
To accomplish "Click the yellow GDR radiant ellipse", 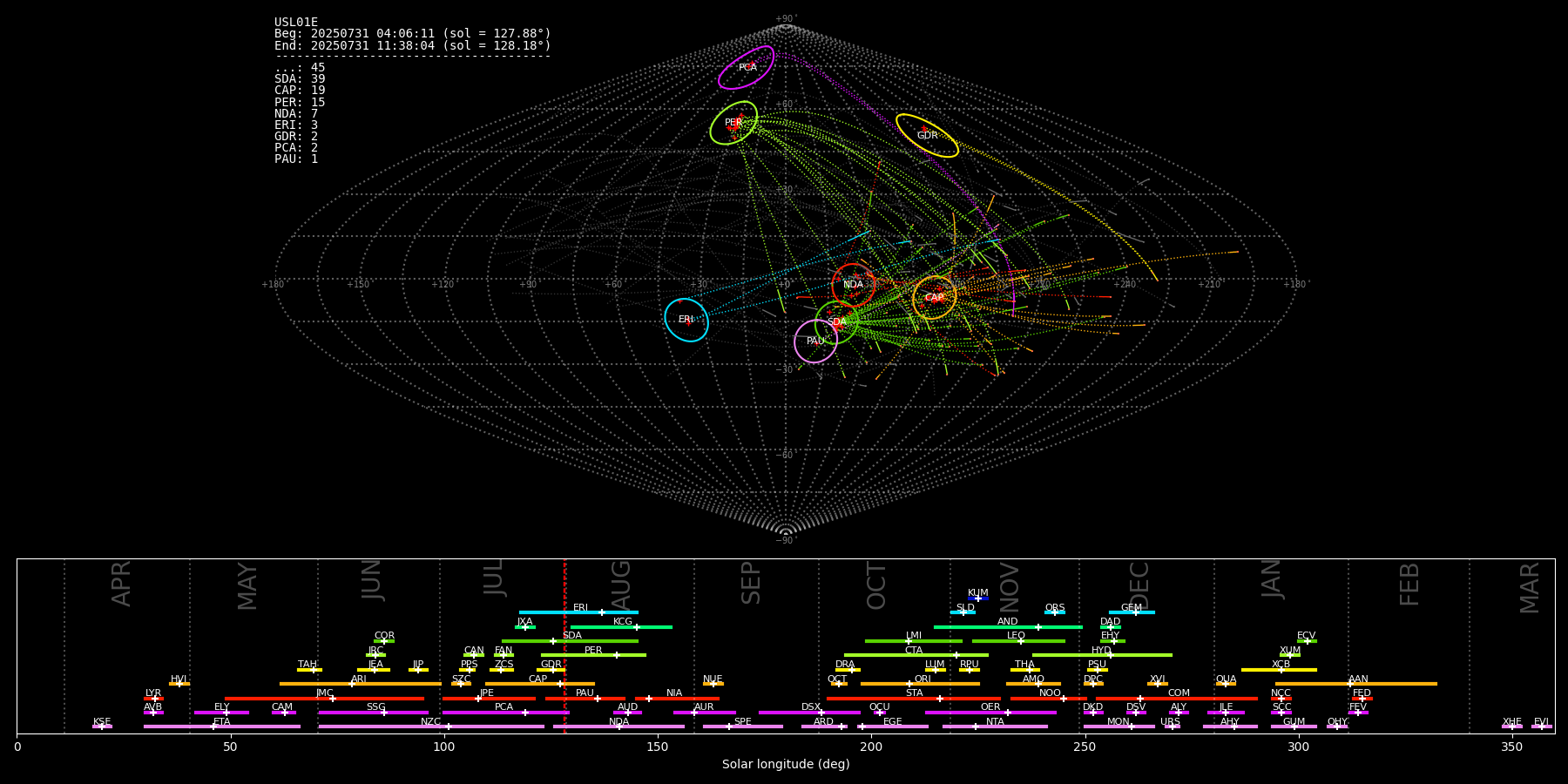I will [927, 135].
